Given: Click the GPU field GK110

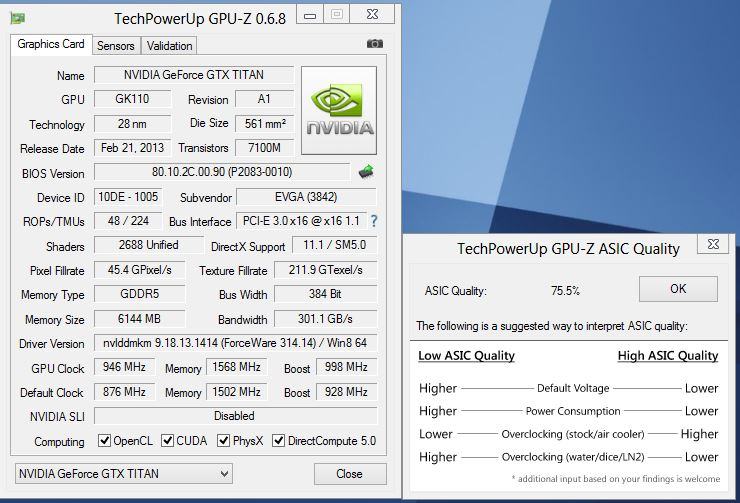Looking at the screenshot, I should point(133,99).
